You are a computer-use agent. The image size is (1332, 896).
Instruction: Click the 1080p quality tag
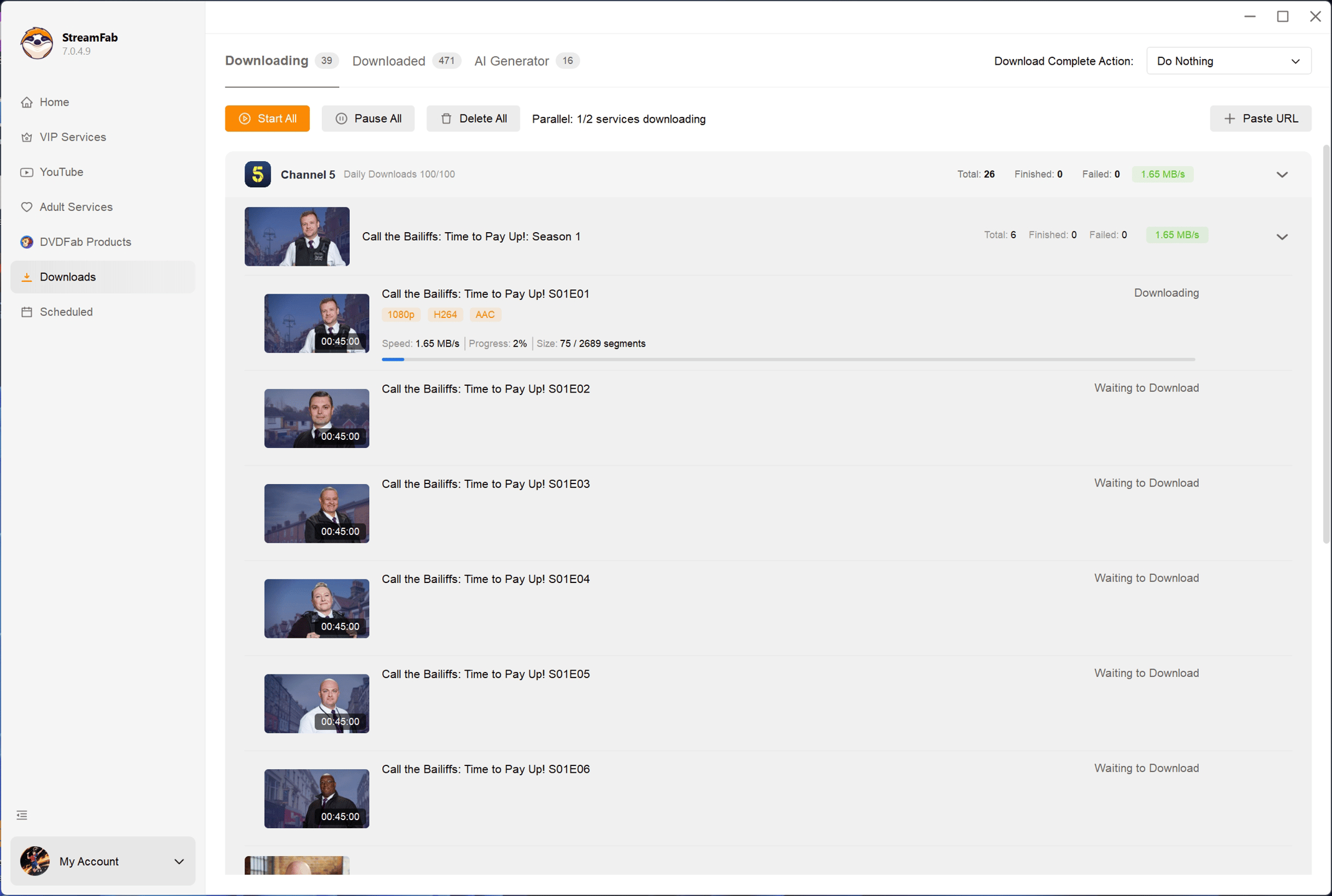click(400, 315)
